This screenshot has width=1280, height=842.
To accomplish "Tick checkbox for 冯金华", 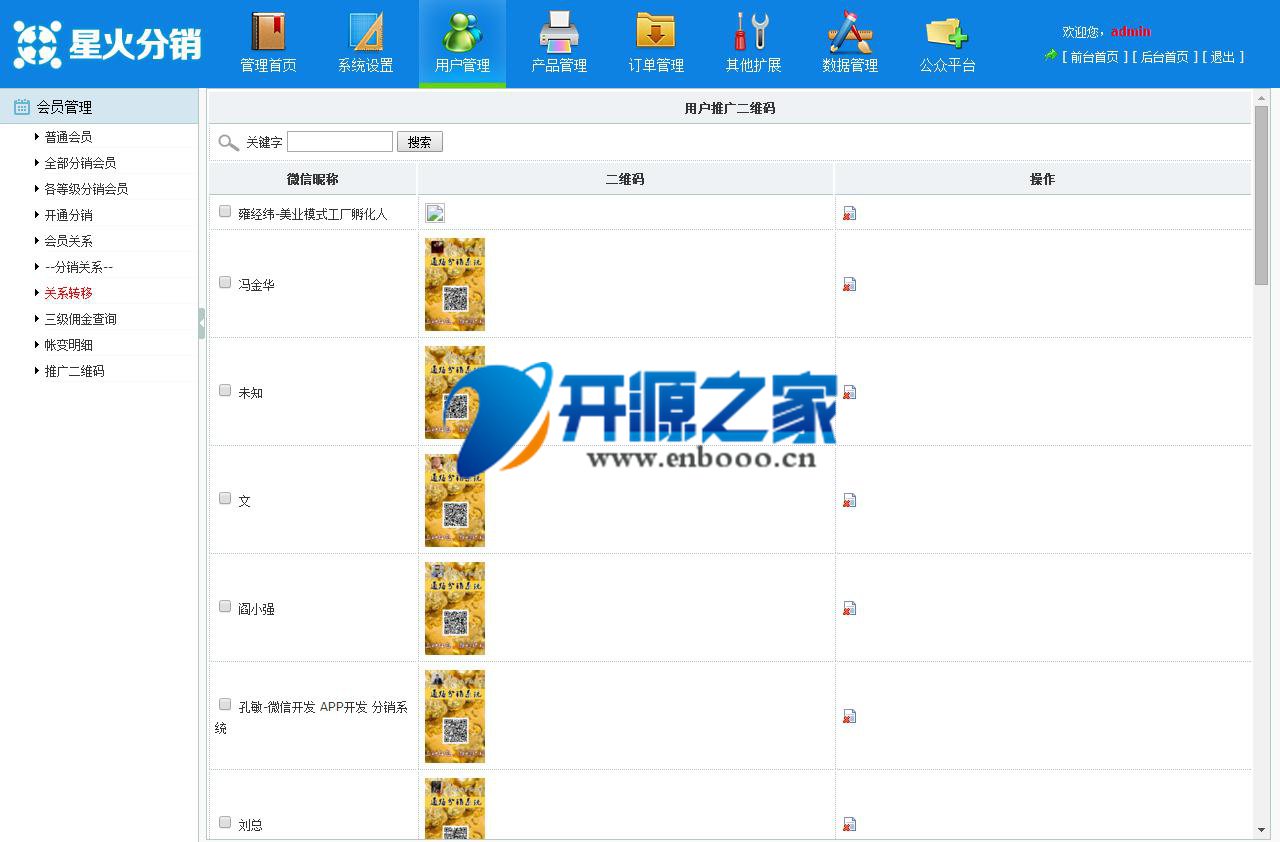I will (225, 283).
